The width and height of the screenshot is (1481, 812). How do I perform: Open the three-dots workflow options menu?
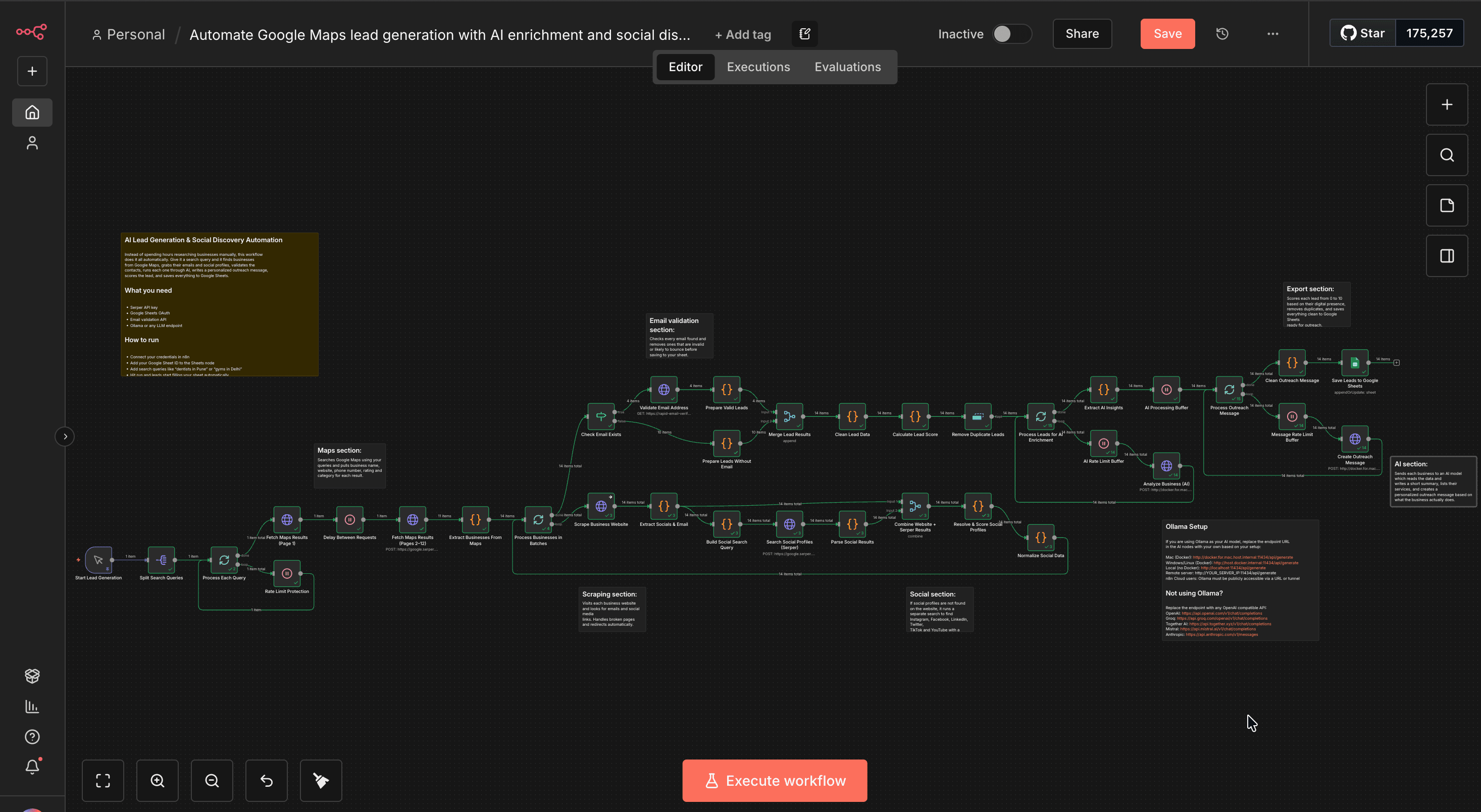1273,34
